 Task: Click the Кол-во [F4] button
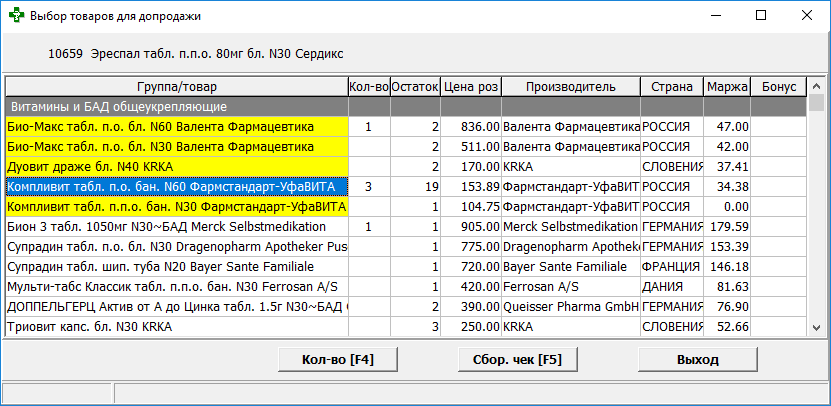(x=338, y=360)
